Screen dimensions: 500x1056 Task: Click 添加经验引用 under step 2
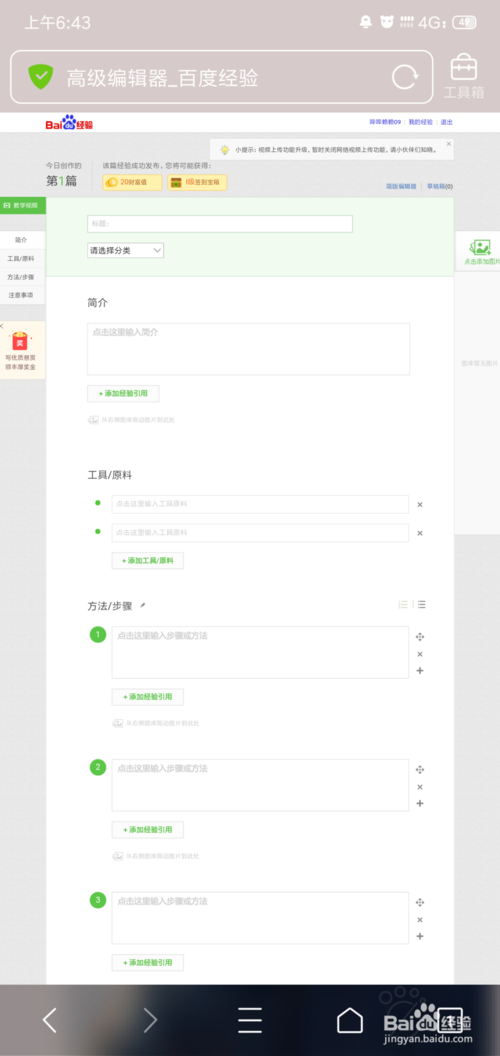click(x=148, y=830)
